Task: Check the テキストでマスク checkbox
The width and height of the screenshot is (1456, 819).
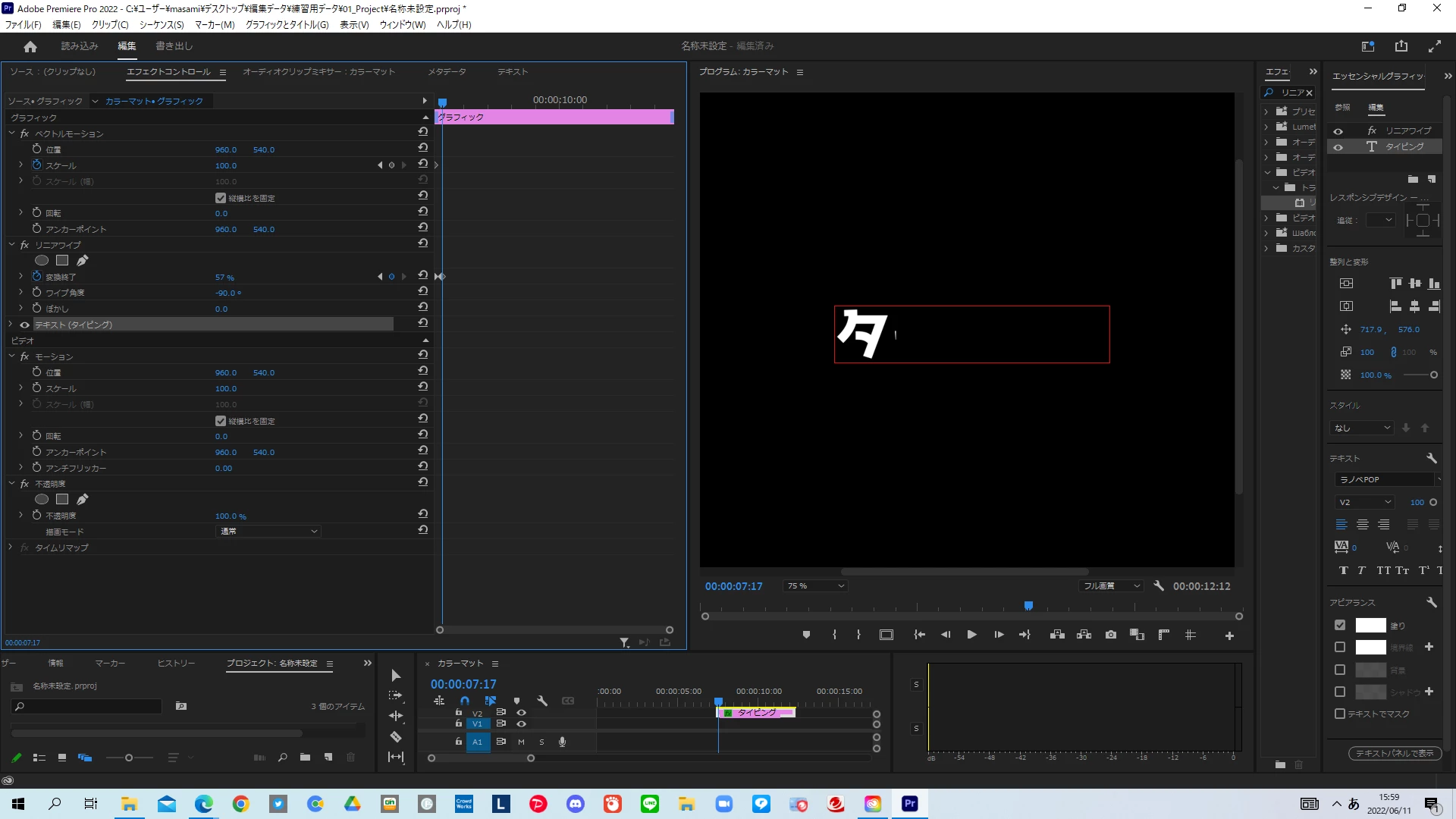Action: 1340,714
